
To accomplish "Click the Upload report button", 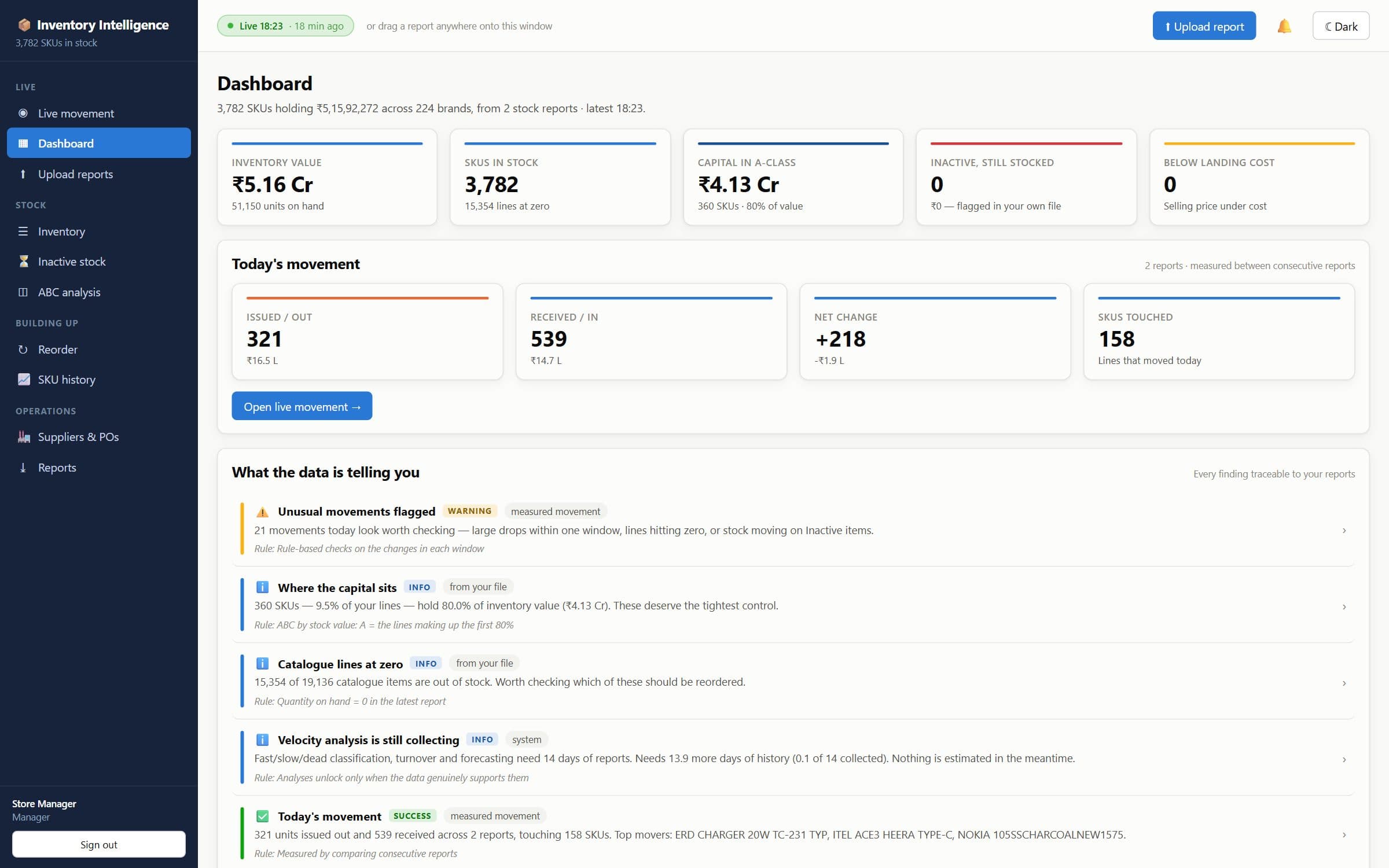I will point(1204,26).
